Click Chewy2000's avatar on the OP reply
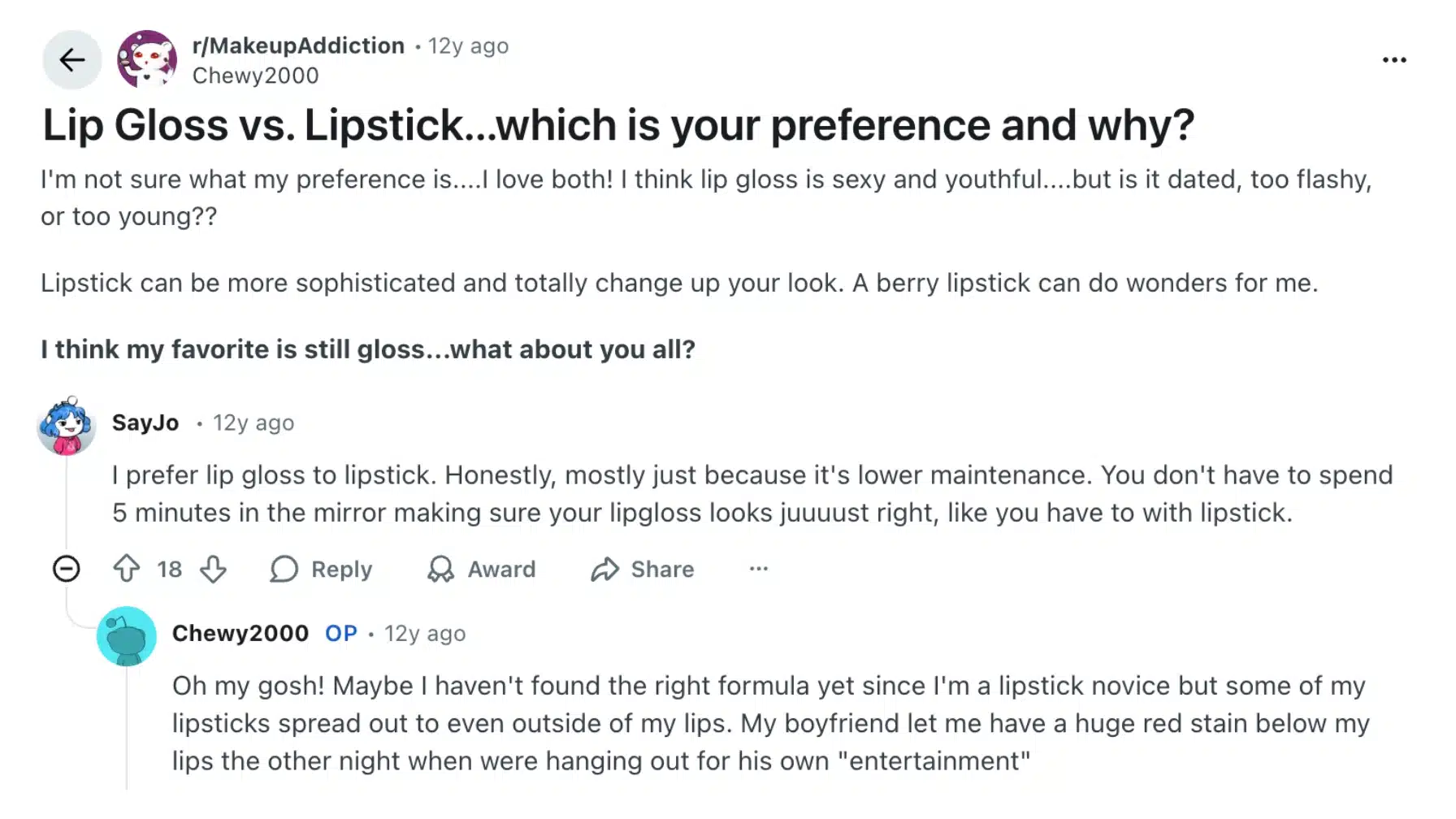Screen dimensions: 1456x819 128,637
